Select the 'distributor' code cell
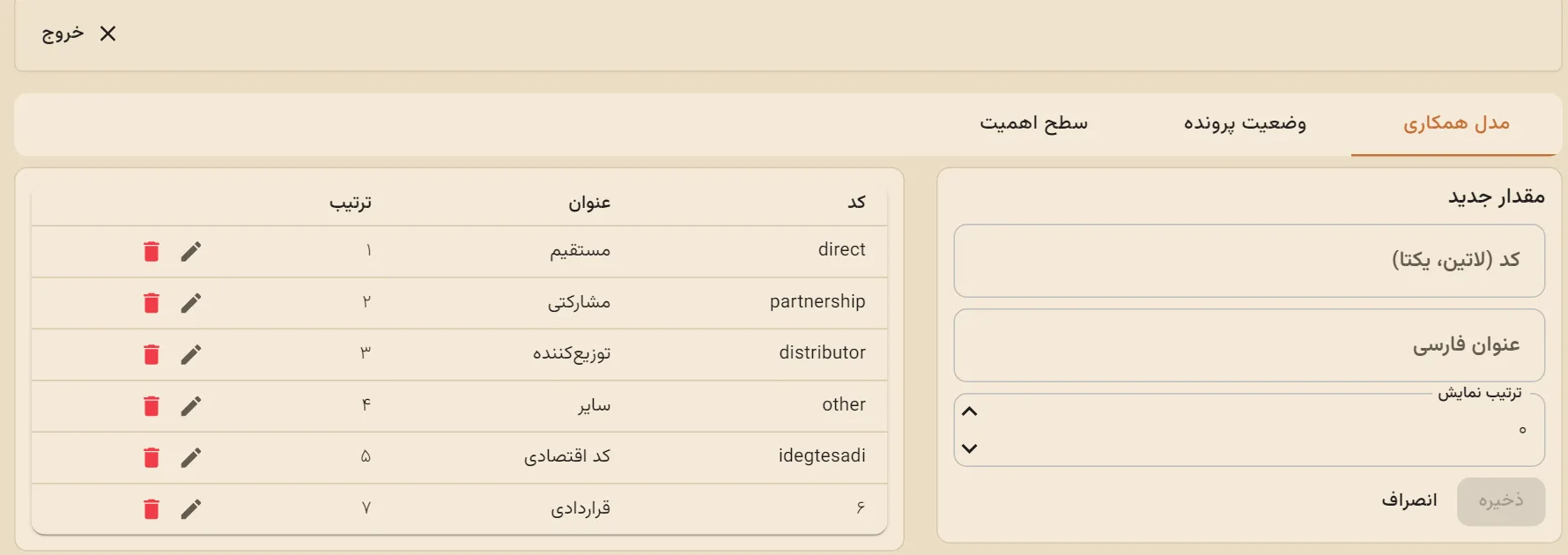The width and height of the screenshot is (1568, 555). coord(822,352)
